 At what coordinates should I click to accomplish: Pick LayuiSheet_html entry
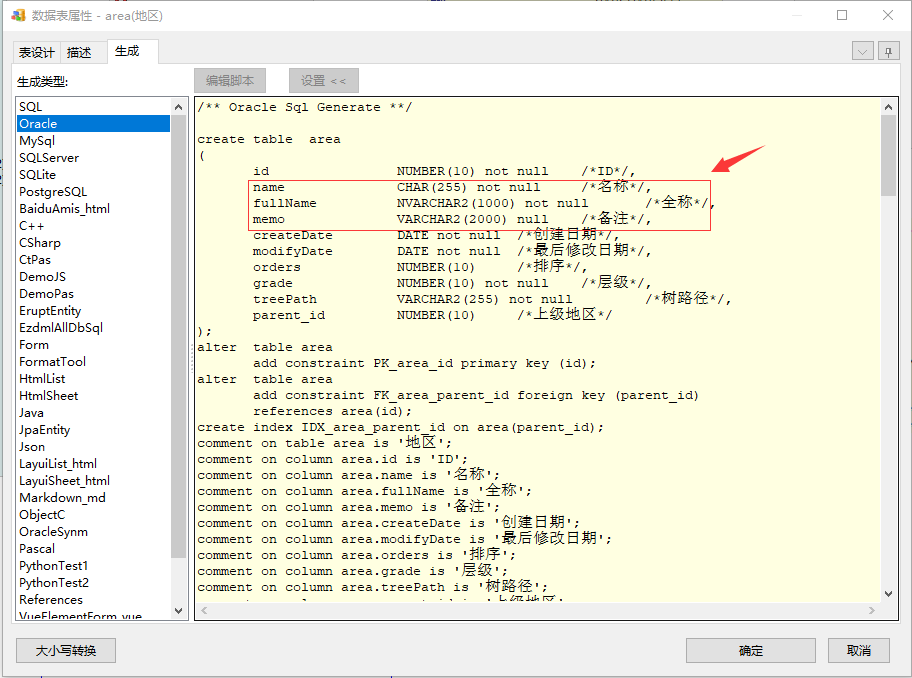(94, 480)
